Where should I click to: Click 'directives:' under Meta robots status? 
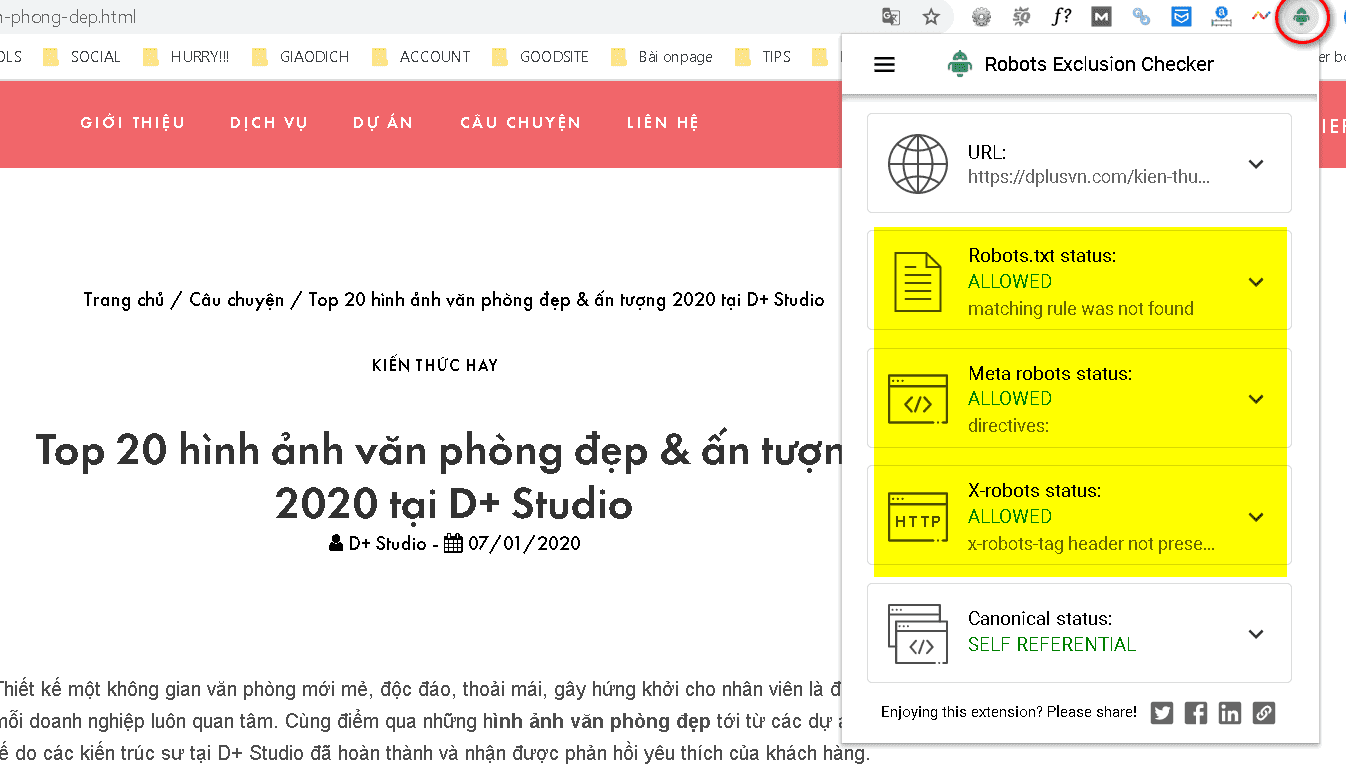[1008, 426]
